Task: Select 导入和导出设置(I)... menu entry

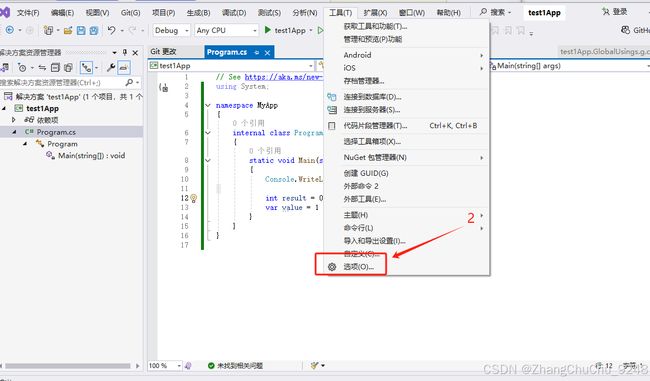Action: [x=374, y=240]
